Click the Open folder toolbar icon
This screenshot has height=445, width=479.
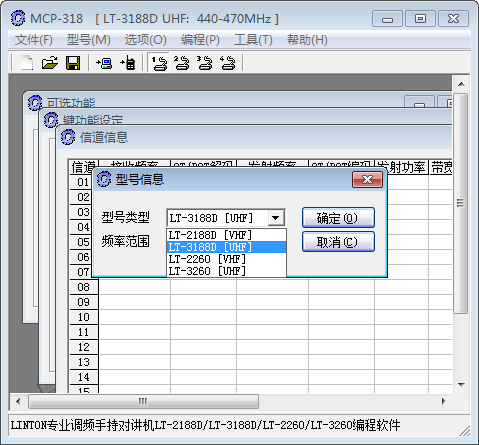click(x=50, y=62)
